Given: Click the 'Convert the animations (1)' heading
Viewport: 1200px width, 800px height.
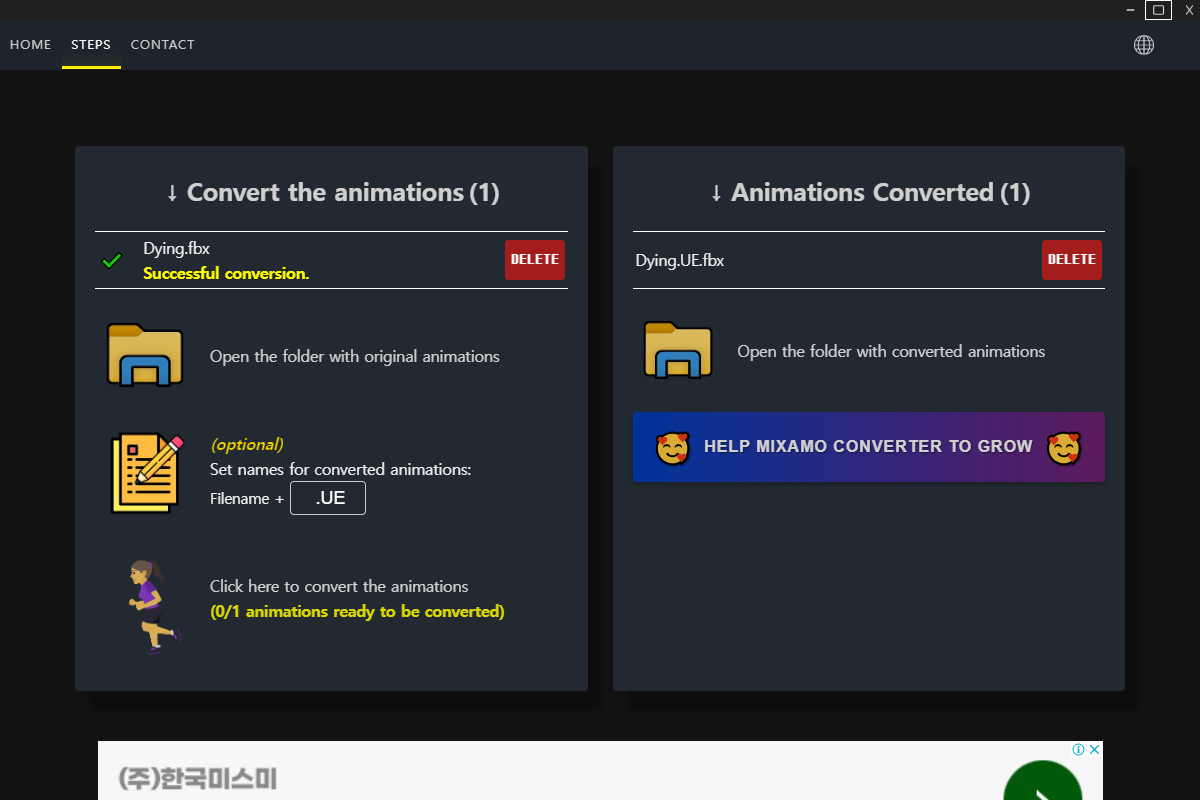Looking at the screenshot, I should (332, 192).
